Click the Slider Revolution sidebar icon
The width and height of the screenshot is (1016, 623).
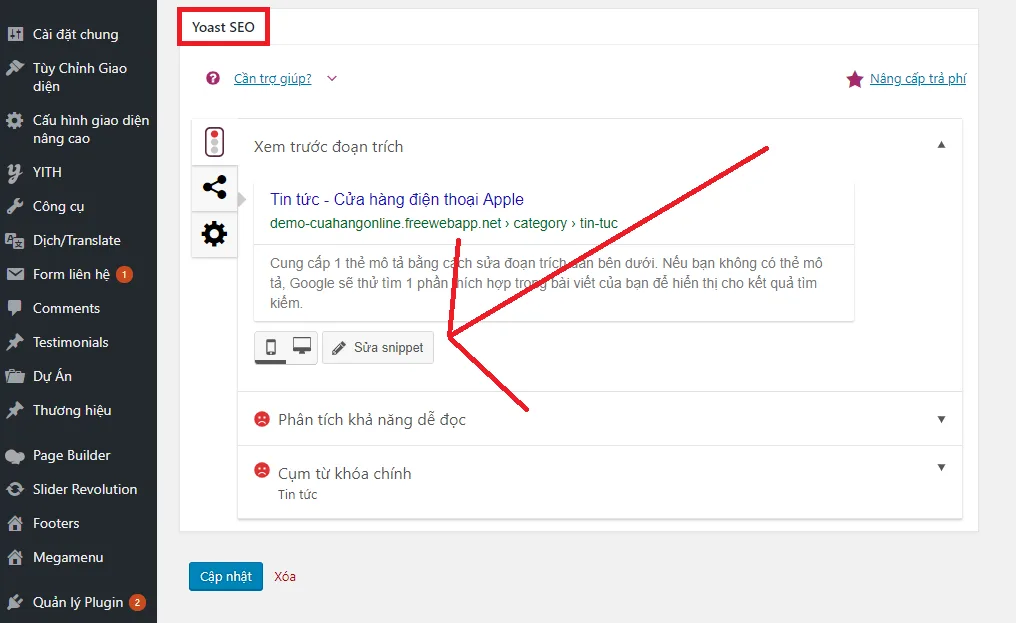(15, 489)
